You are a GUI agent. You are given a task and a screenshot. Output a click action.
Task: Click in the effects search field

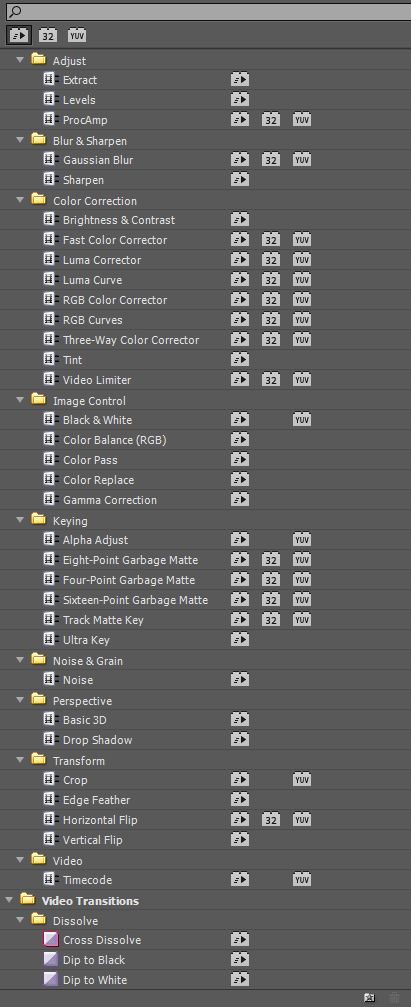211,12
